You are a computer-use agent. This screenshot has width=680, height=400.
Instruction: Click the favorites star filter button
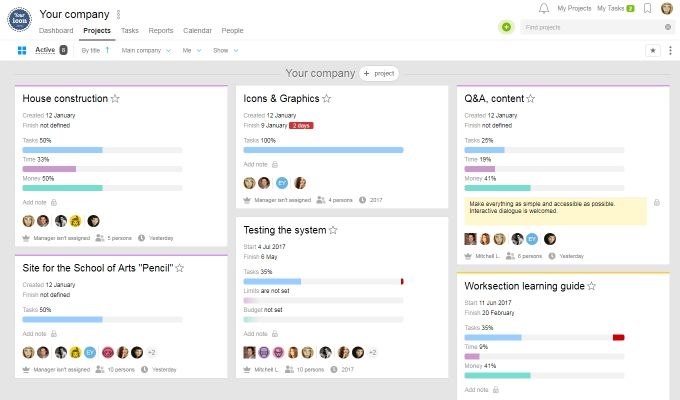(653, 50)
